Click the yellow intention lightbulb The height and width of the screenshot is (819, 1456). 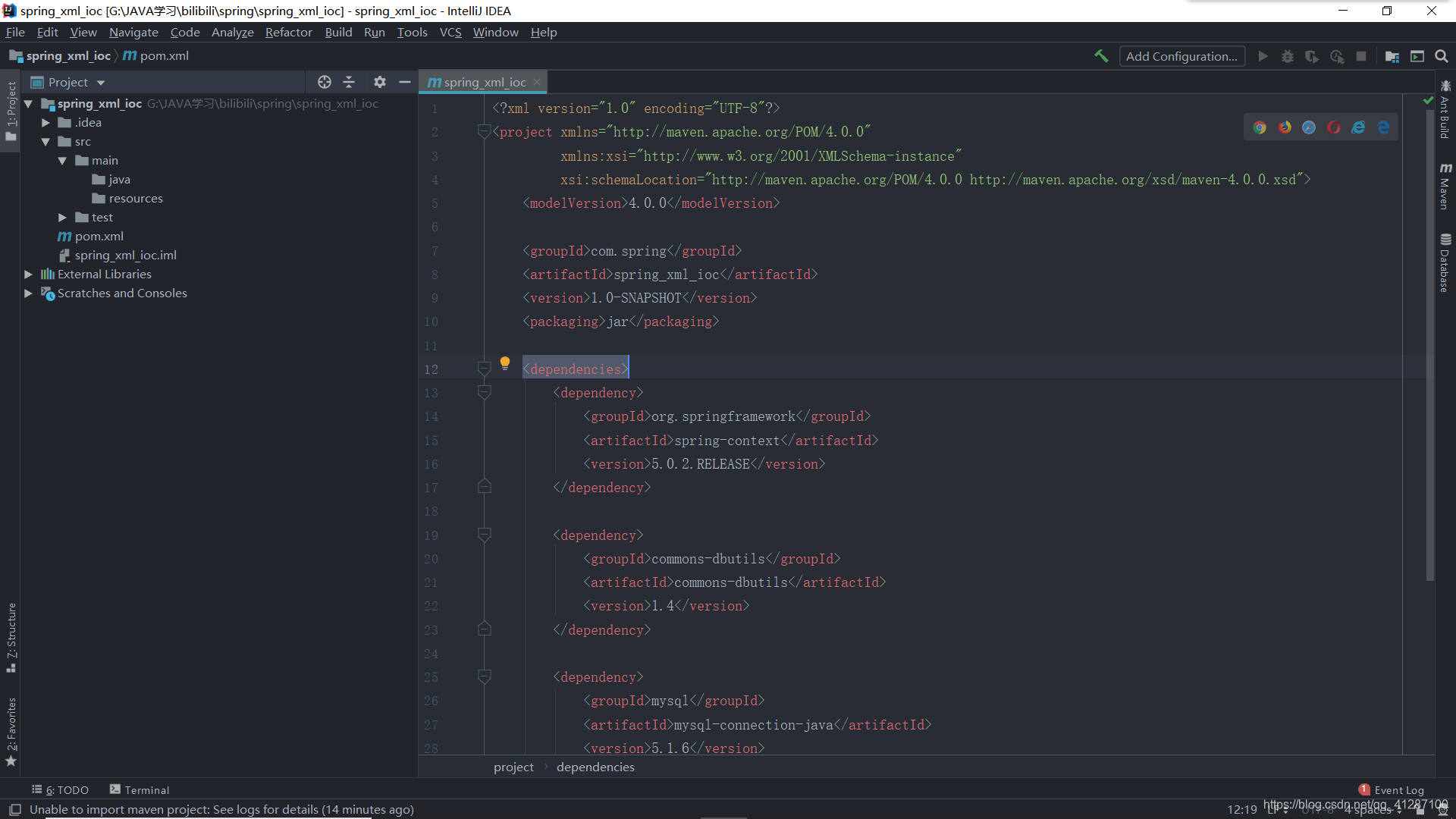pyautogui.click(x=505, y=363)
